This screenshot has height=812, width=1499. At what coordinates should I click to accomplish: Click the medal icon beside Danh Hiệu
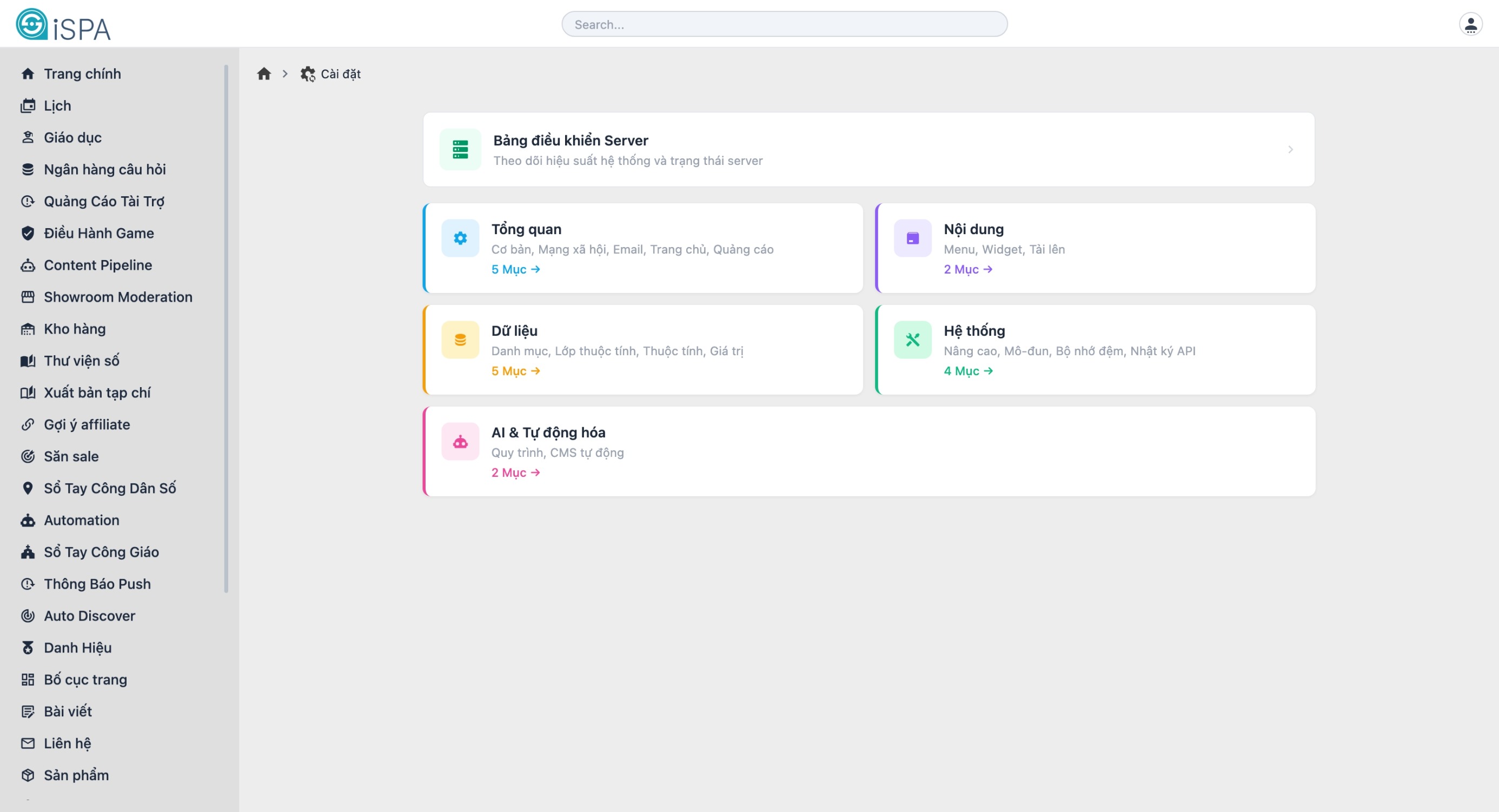click(28, 648)
